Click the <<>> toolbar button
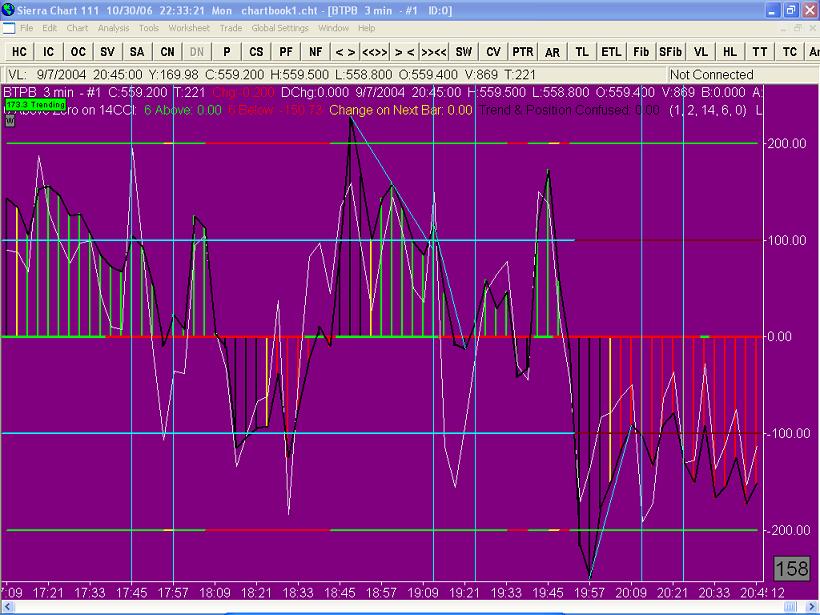Screen dimensions: 820x615 pyautogui.click(x=375, y=52)
